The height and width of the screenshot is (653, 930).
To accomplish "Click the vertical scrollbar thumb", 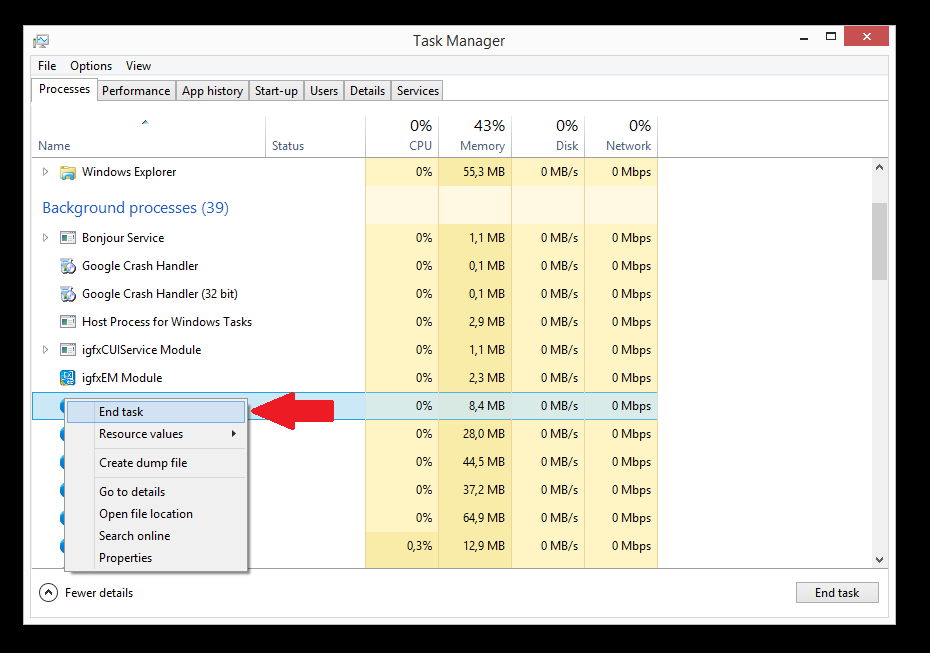I will (x=879, y=240).
